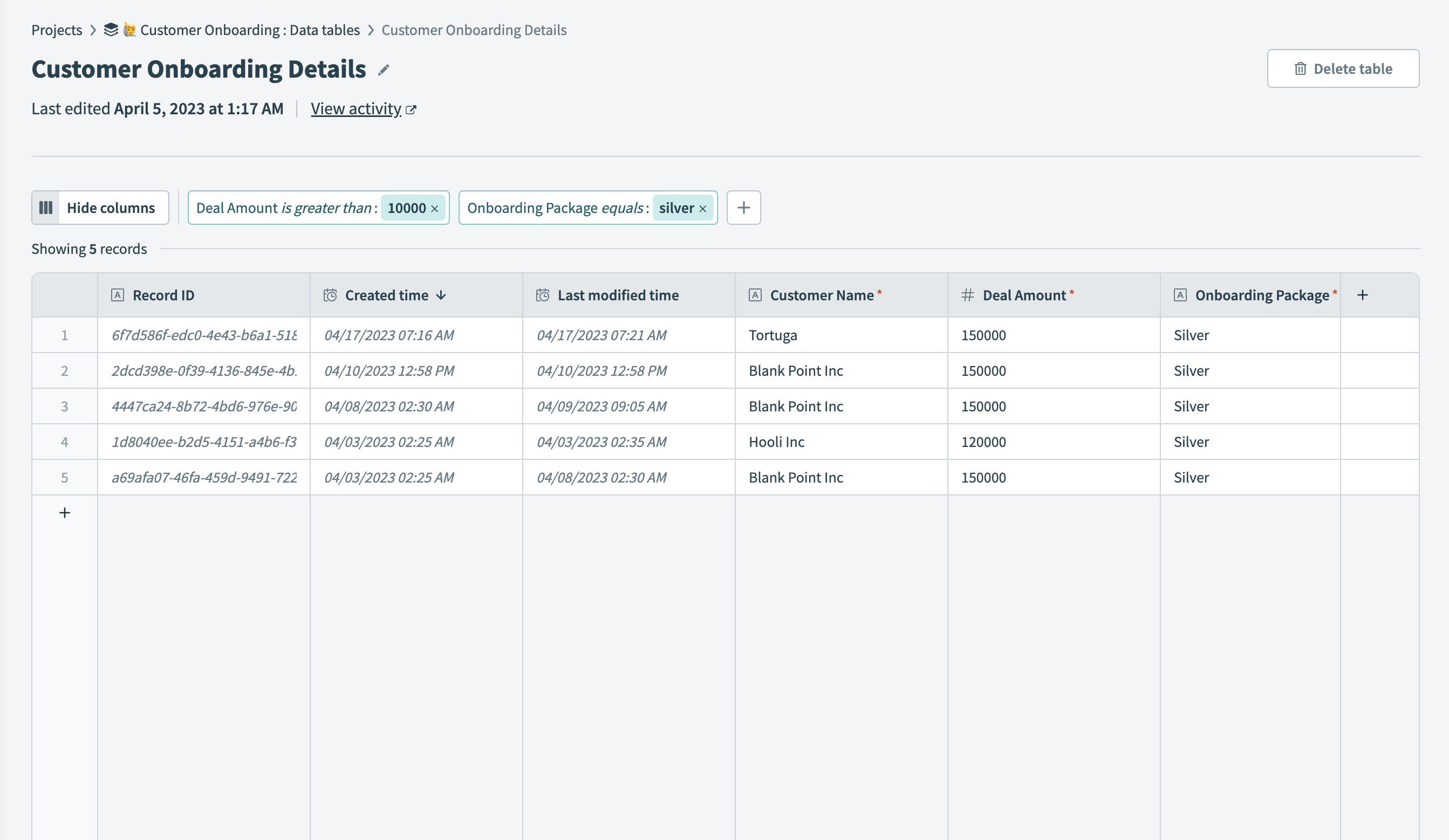Viewport: 1449px width, 840px height.
Task: Select the Hooli Inc customer cell
Action: (x=776, y=442)
